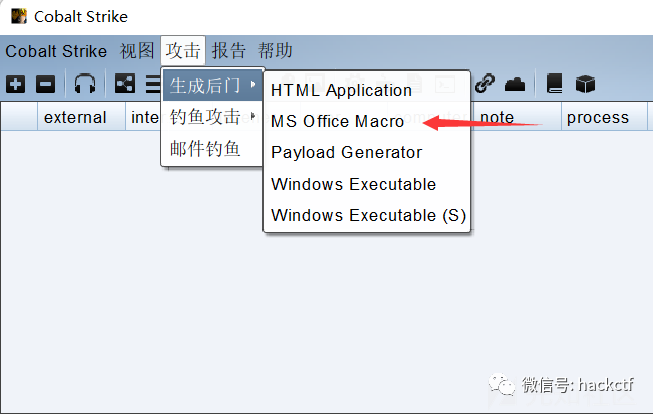The image size is (653, 414).
Task: Click the Disconnect minus icon
Action: (x=45, y=85)
